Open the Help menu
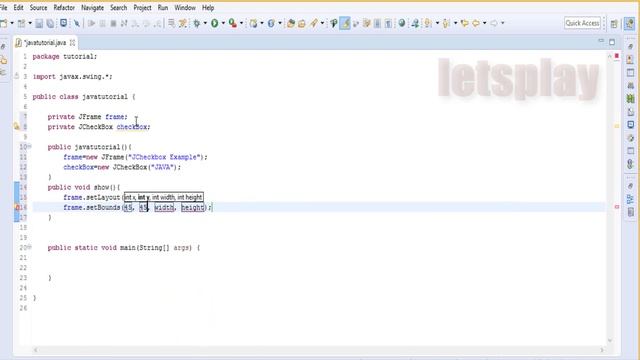The image size is (640, 360). pos(208,8)
